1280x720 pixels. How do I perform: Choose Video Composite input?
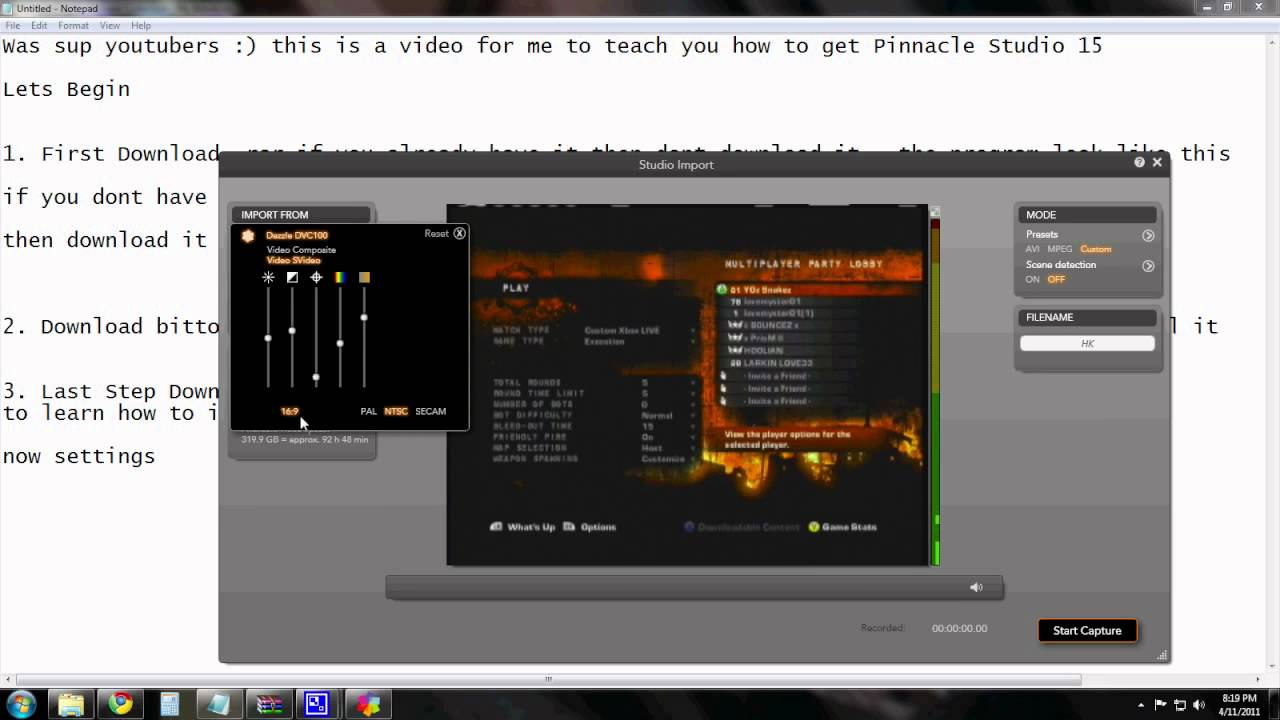coord(301,250)
